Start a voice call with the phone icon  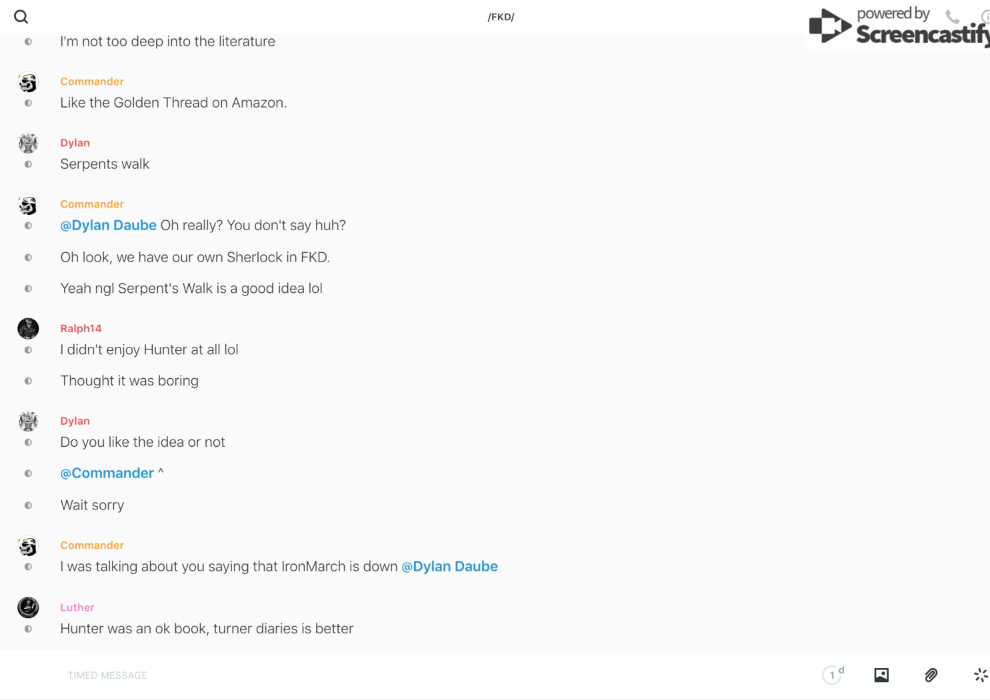click(x=952, y=17)
